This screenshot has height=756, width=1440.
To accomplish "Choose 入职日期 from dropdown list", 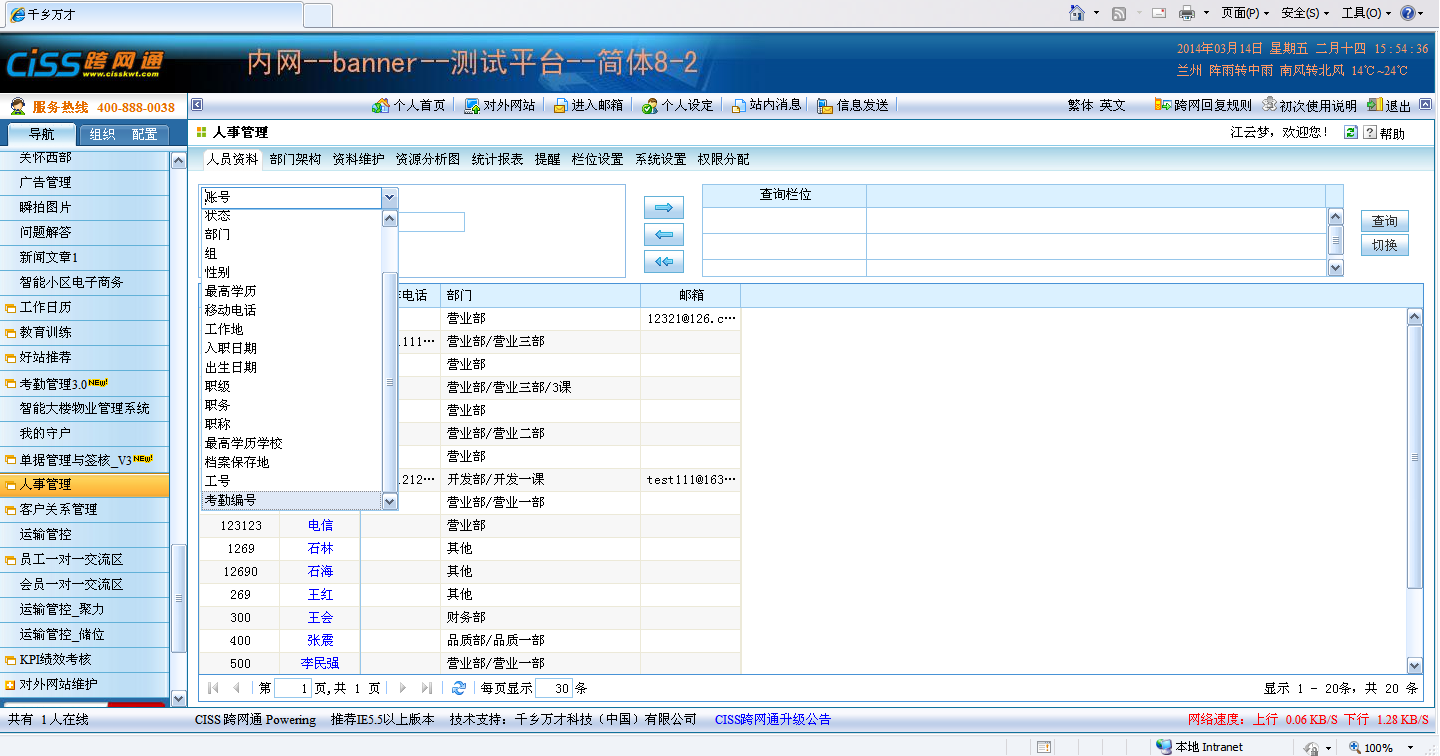I will click(231, 348).
